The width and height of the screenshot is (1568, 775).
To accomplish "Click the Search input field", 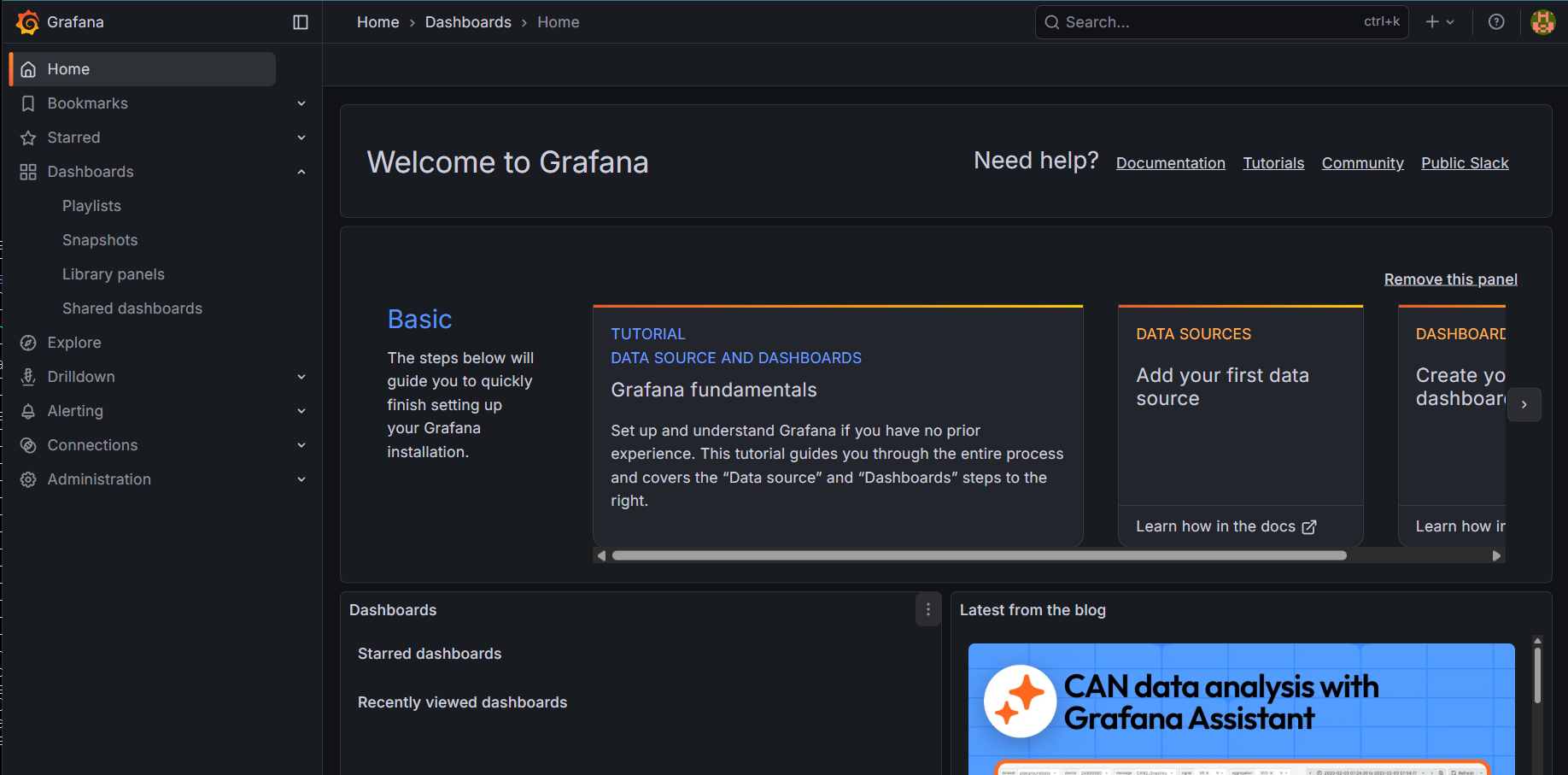I will (1222, 22).
